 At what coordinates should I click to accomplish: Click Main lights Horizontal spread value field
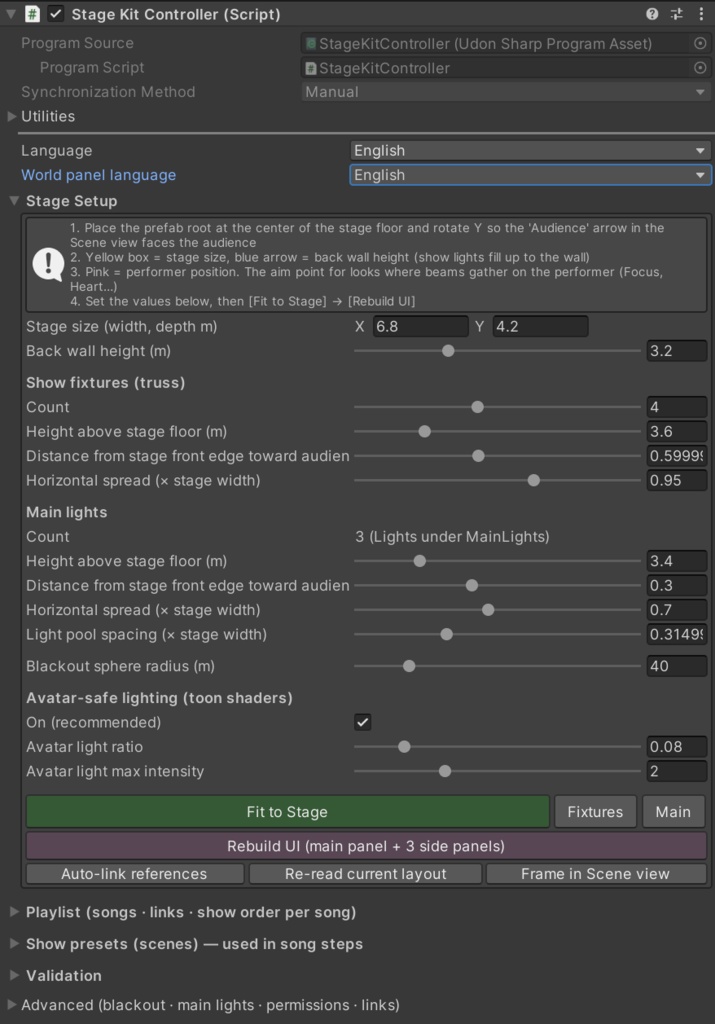pos(676,610)
